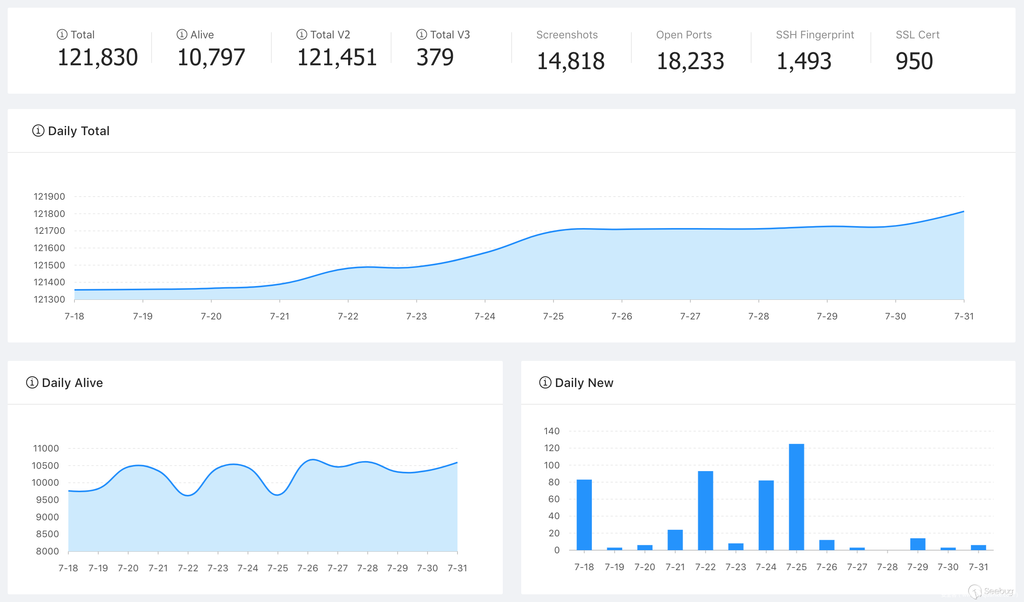This screenshot has height=602, width=1024.
Task: Click the 7-24 bar in Daily New
Action: [x=766, y=515]
